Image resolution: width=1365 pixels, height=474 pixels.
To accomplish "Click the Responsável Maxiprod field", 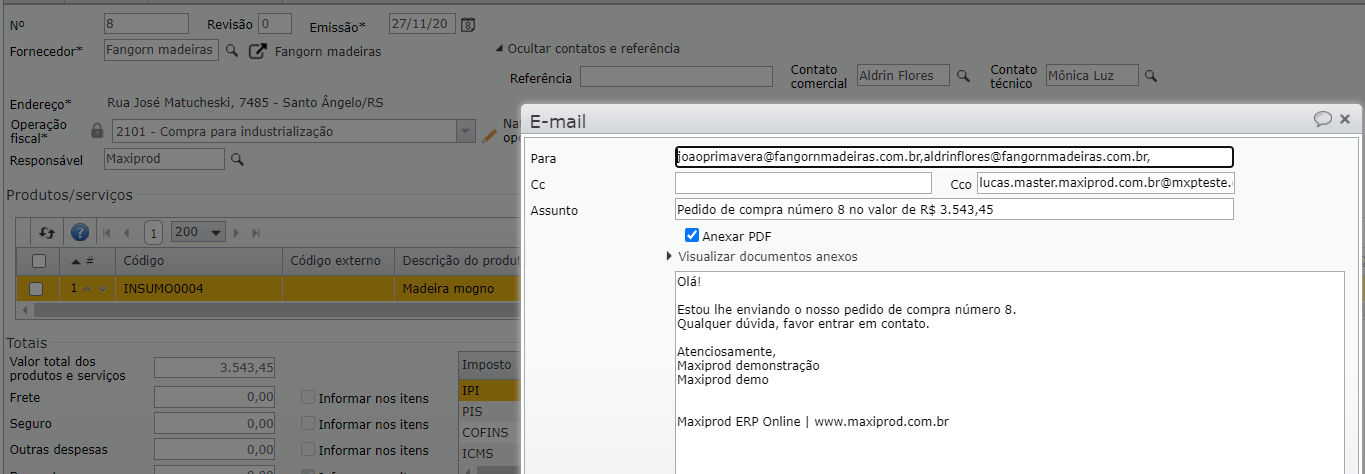I will (x=165, y=159).
